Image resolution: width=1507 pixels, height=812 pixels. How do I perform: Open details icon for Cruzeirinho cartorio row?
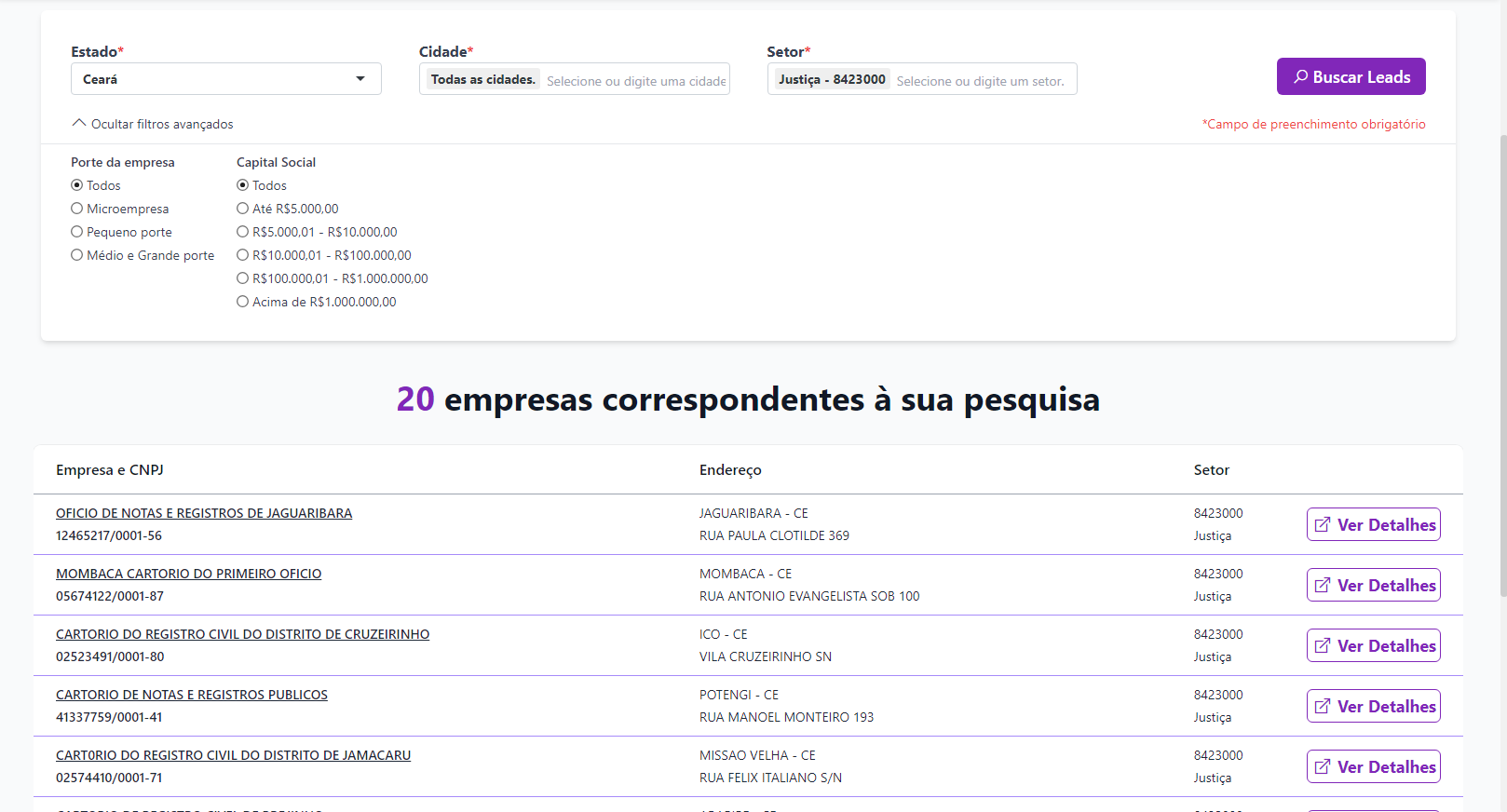coord(1323,645)
